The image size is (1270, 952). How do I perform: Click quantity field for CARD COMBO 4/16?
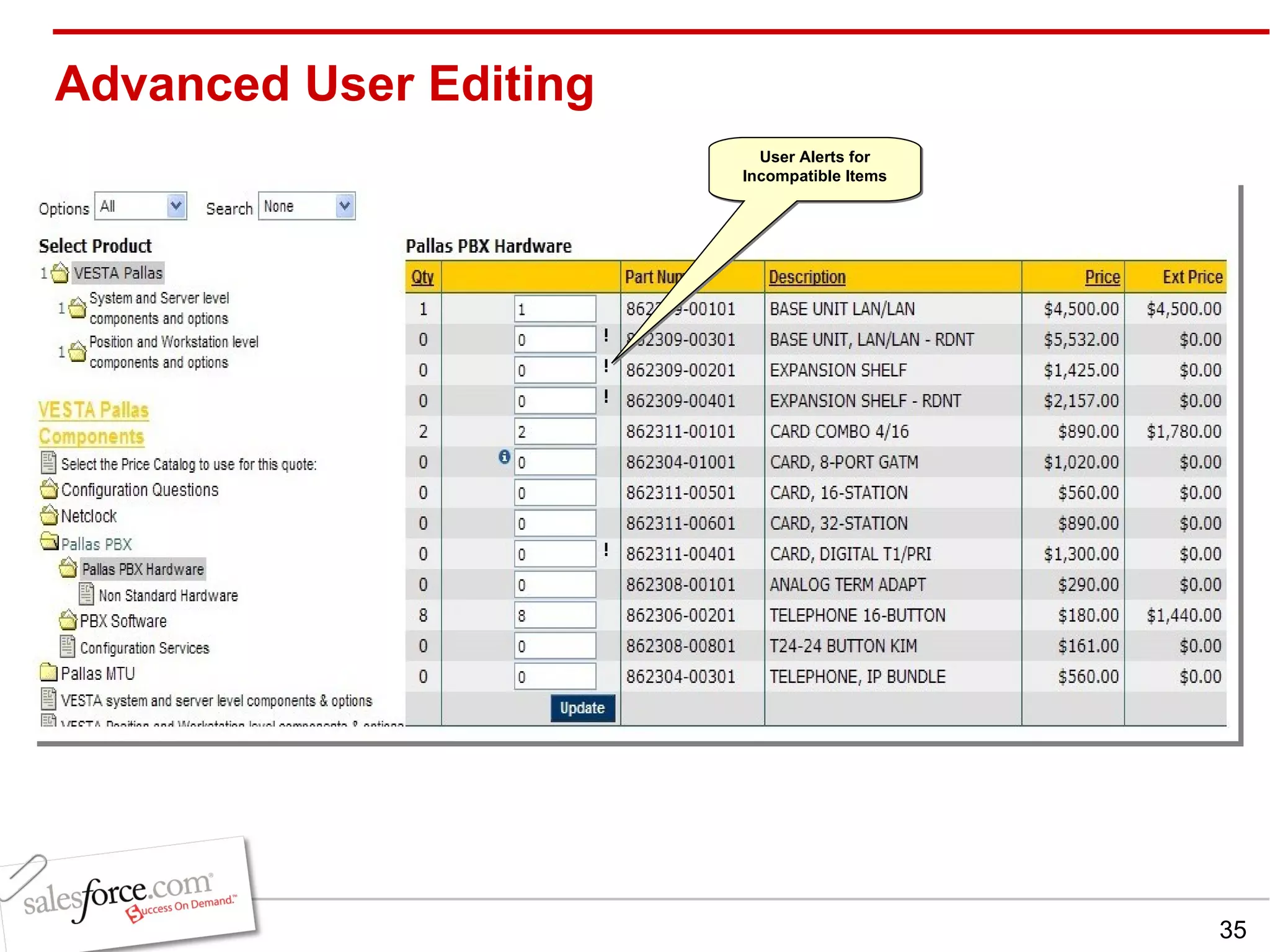[x=555, y=431]
